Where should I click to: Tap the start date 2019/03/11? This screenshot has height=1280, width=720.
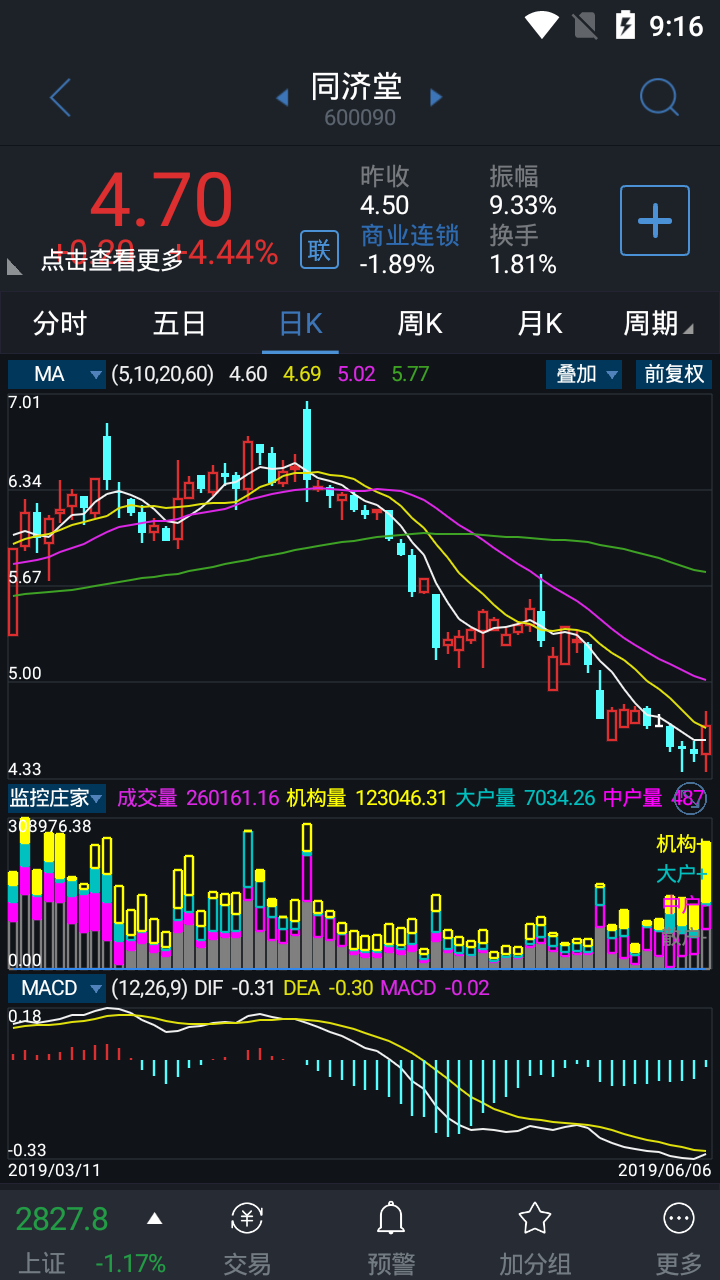point(54,1169)
